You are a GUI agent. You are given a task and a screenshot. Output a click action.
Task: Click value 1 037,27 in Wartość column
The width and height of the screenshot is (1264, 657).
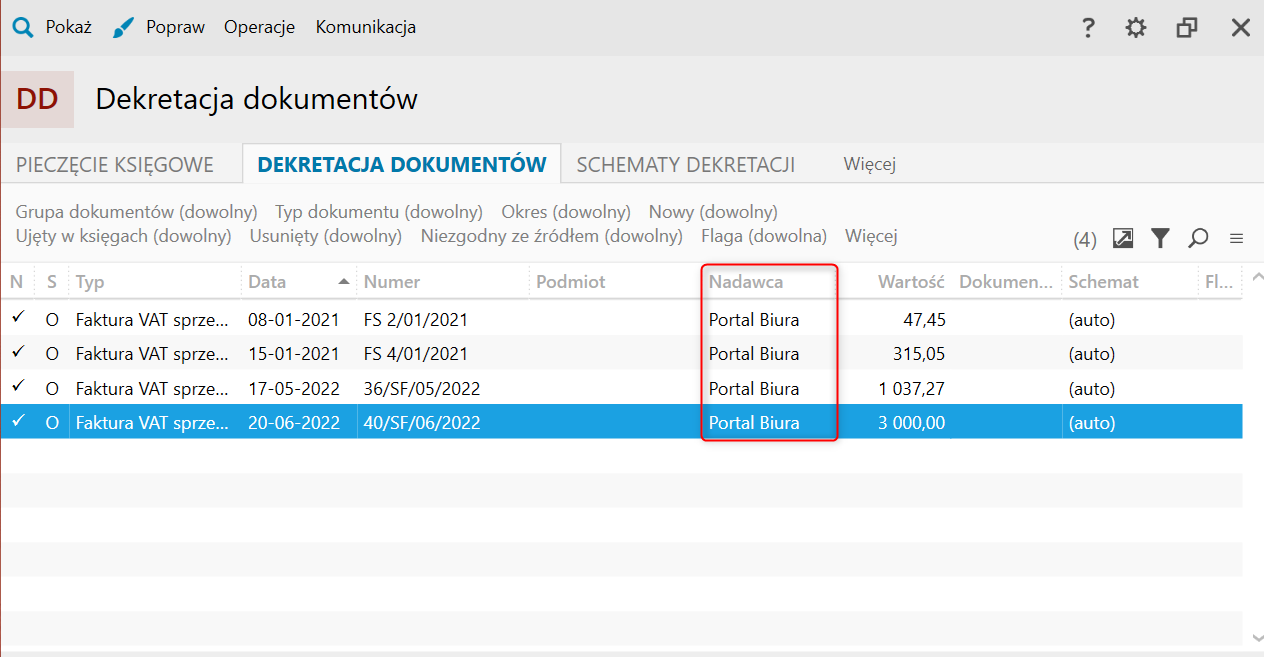(x=912, y=388)
